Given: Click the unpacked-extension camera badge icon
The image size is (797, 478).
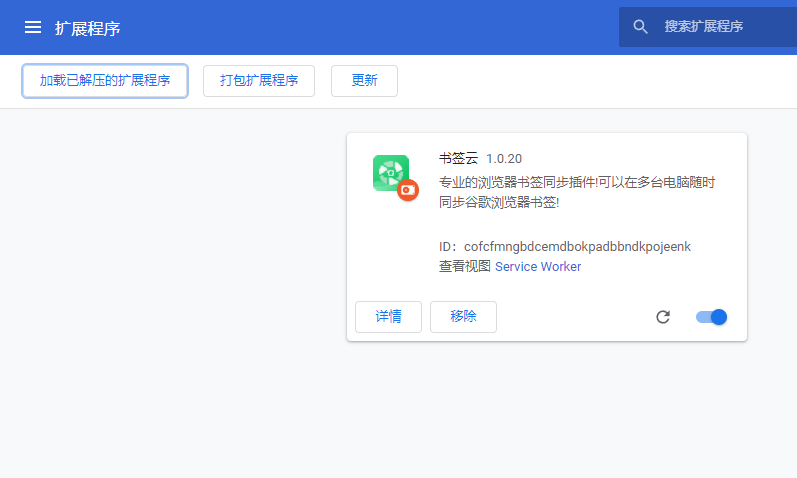Looking at the screenshot, I should pos(408,190).
